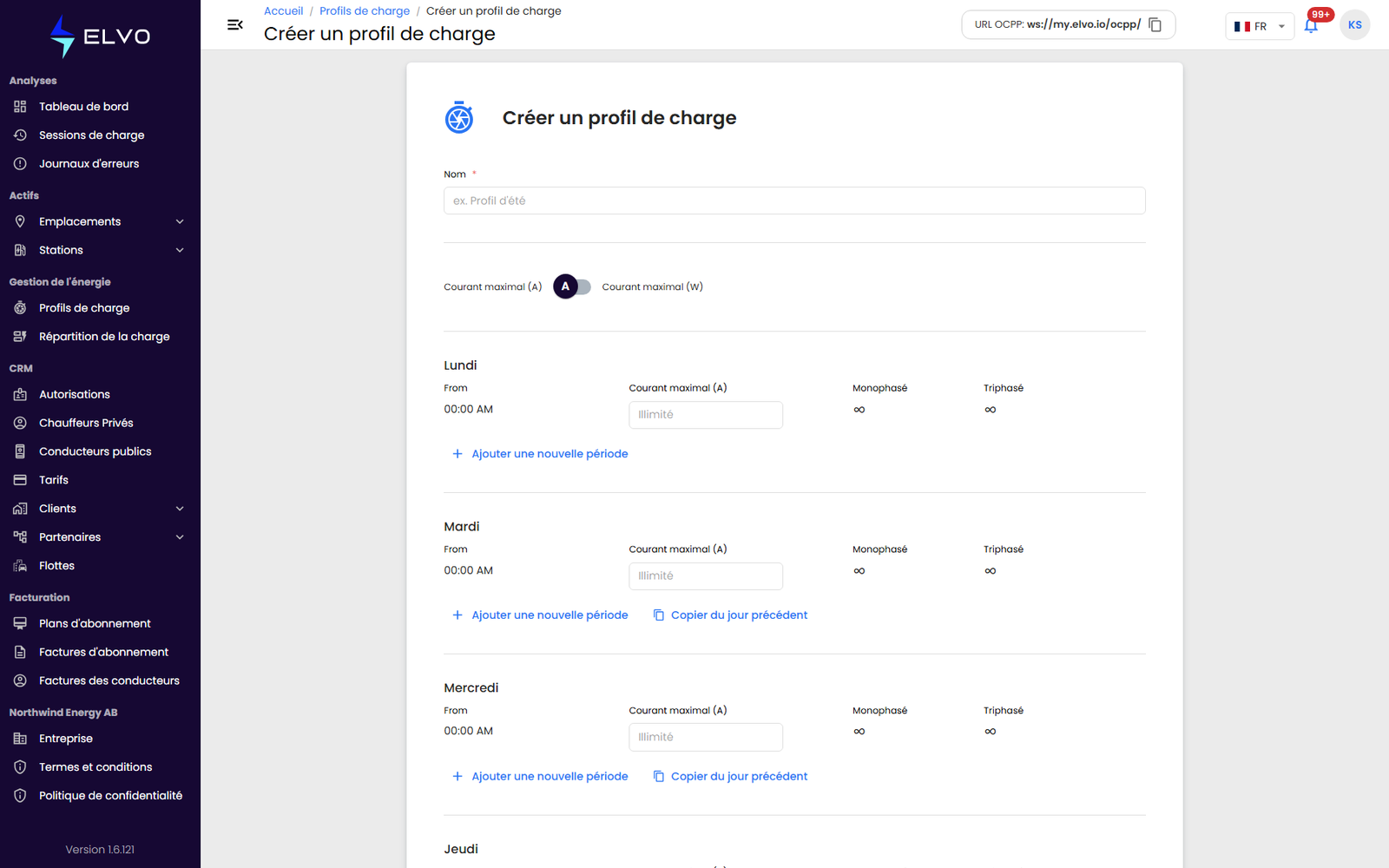Go to Profils de charge breadcrumb
This screenshot has width=1389, height=868.
[365, 11]
